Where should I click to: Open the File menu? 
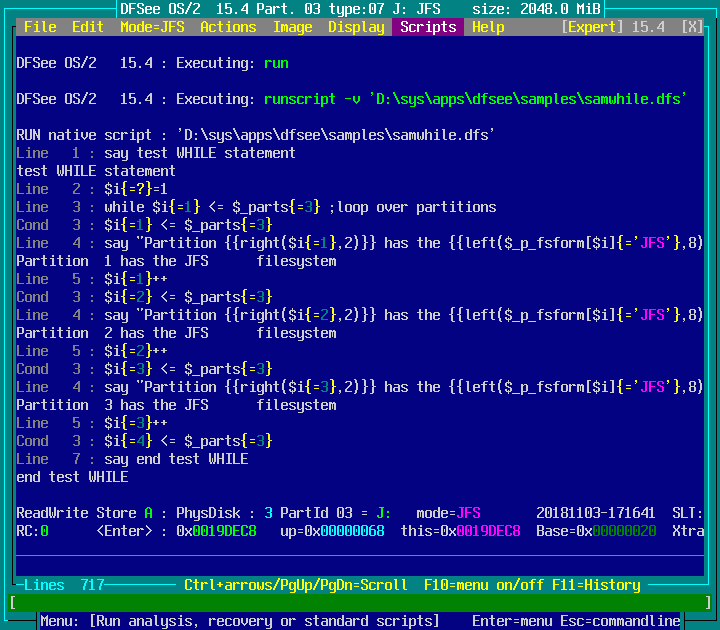pyautogui.click(x=40, y=27)
